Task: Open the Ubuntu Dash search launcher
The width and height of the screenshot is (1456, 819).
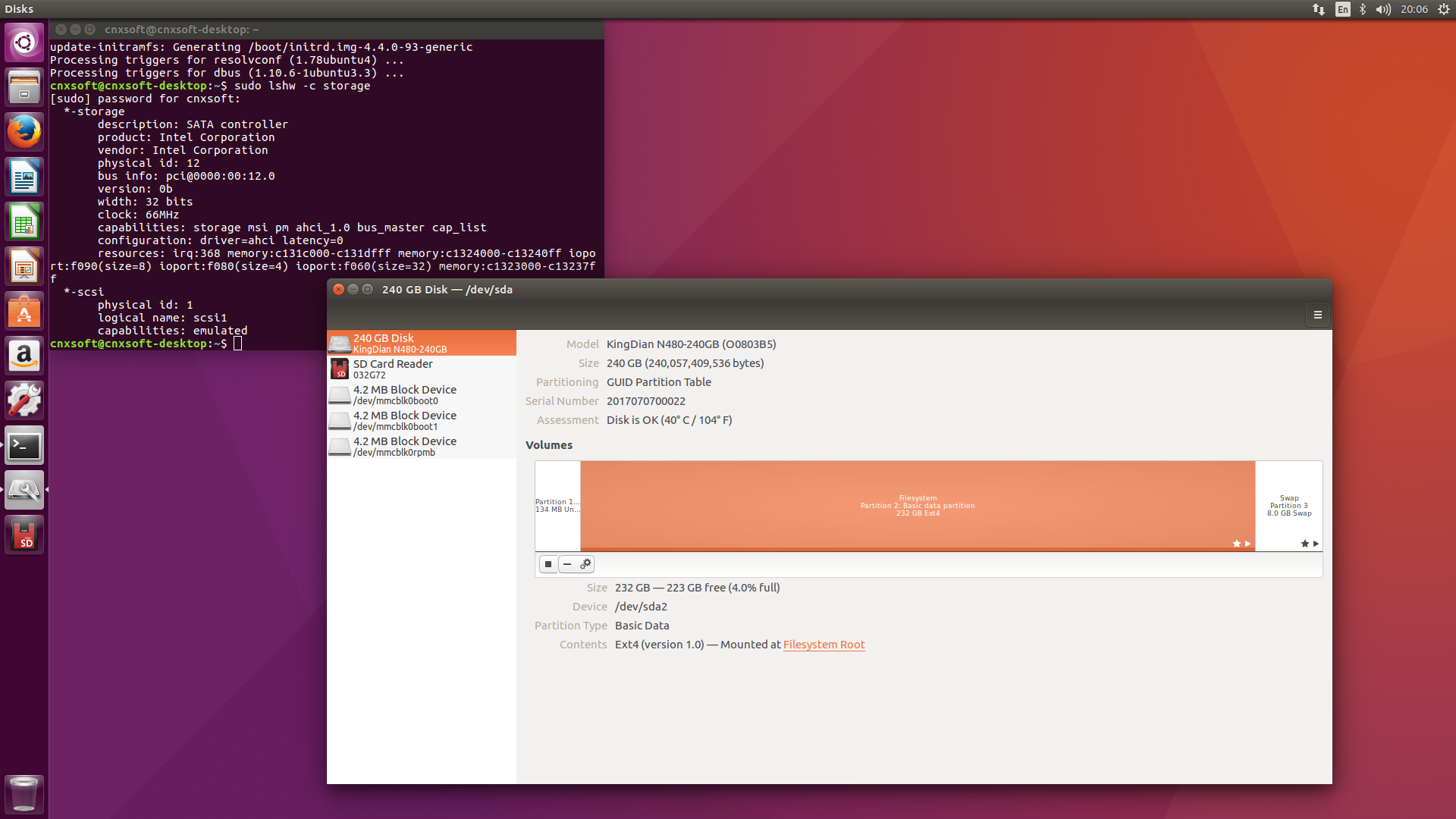Action: [x=24, y=42]
